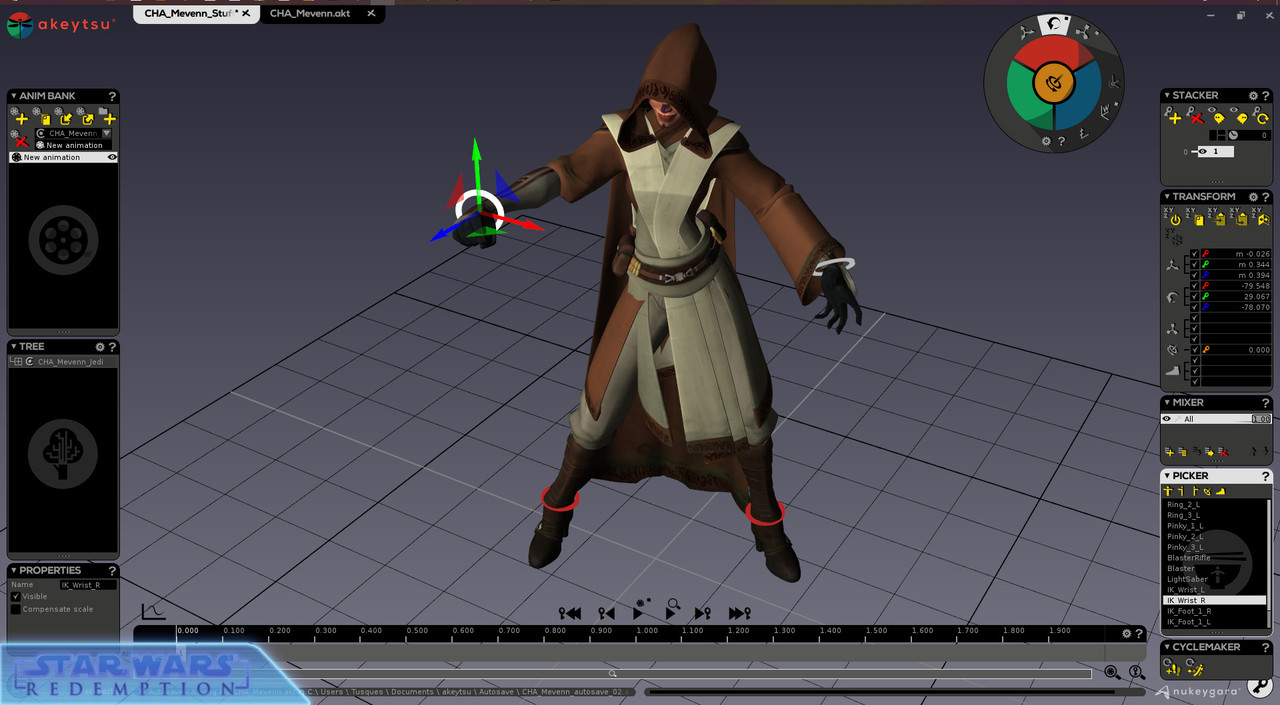The image size is (1280, 705).
Task: Duplicate animation icon in Anim Bank toolbar
Action: point(42,116)
